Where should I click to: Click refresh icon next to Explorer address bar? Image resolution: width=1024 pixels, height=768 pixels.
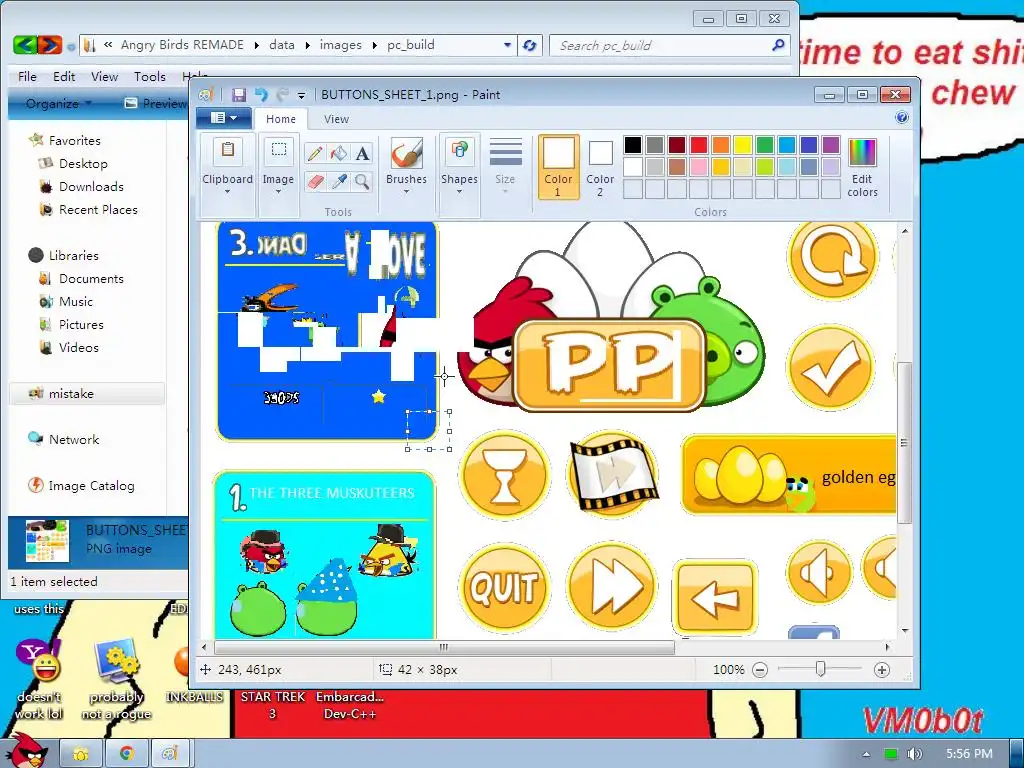tap(530, 45)
